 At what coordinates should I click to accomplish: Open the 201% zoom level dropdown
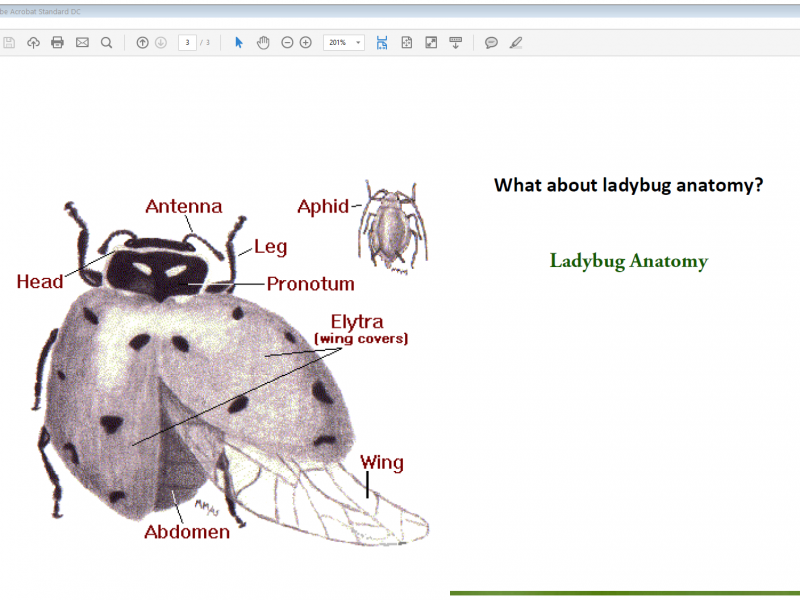[x=358, y=43]
